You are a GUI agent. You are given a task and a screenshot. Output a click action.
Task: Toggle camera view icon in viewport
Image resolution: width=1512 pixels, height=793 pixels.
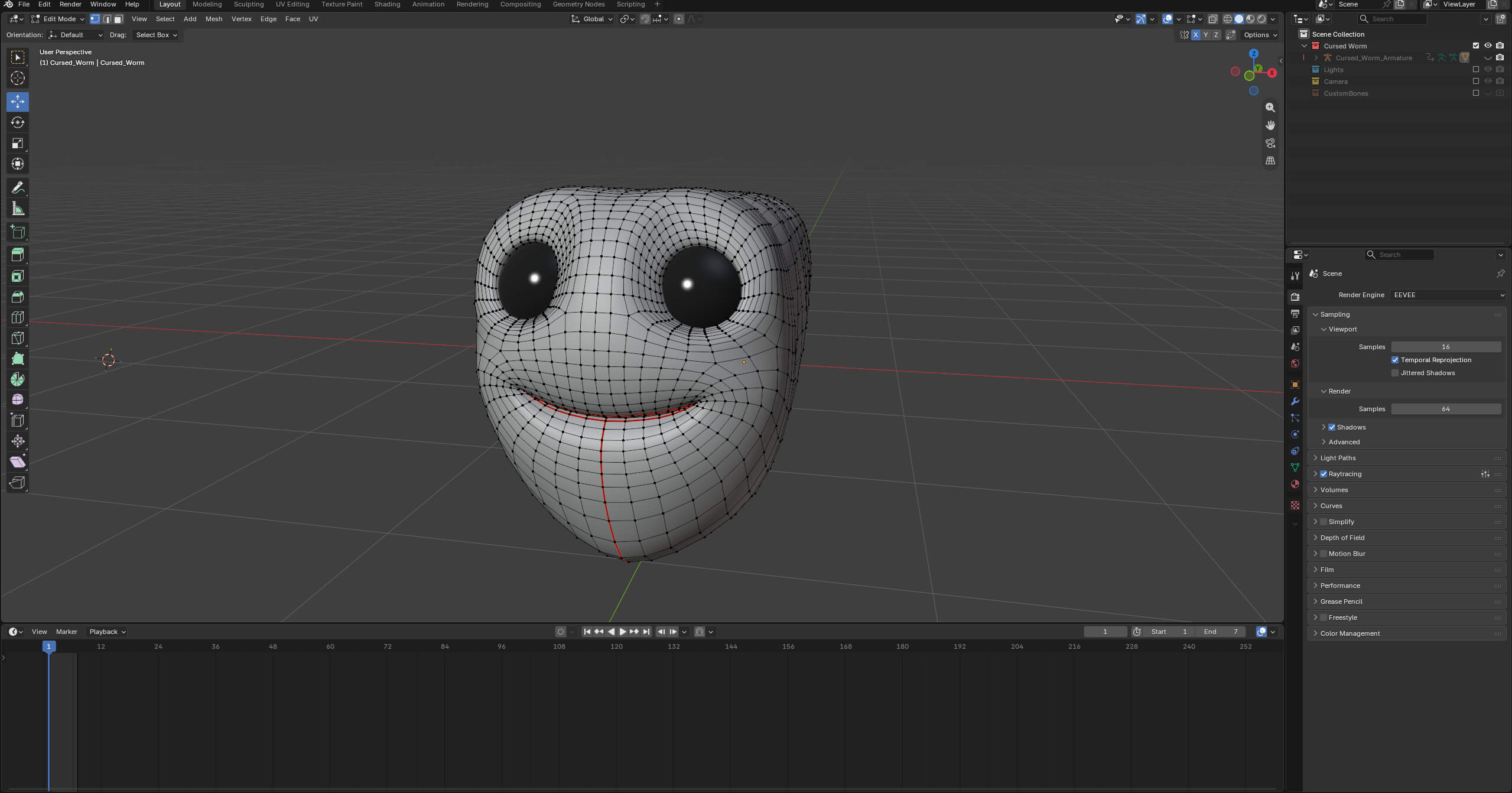coord(1270,143)
